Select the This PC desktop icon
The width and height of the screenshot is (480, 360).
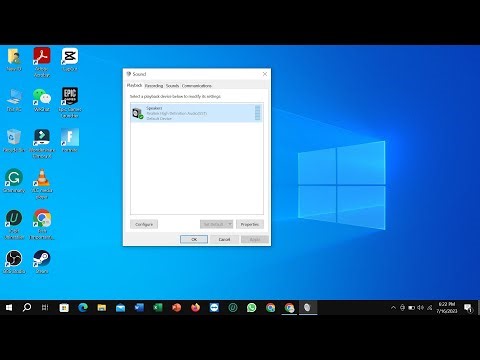tap(14, 100)
